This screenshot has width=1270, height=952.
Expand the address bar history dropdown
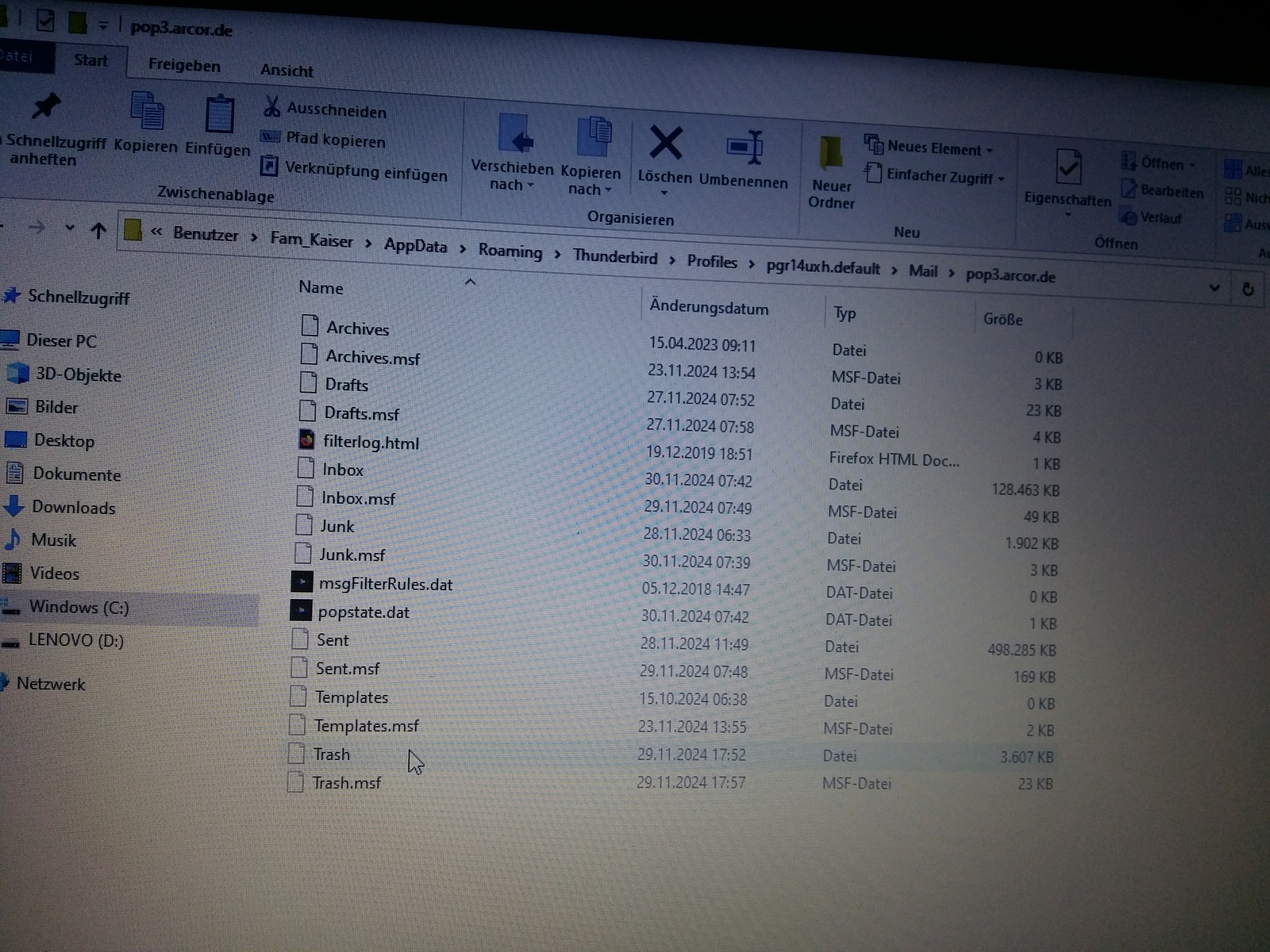coord(1214,287)
